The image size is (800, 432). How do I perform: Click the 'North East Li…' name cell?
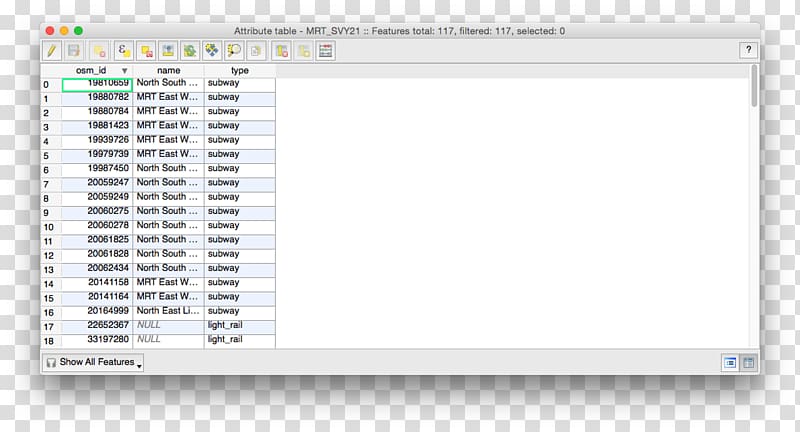(168, 313)
